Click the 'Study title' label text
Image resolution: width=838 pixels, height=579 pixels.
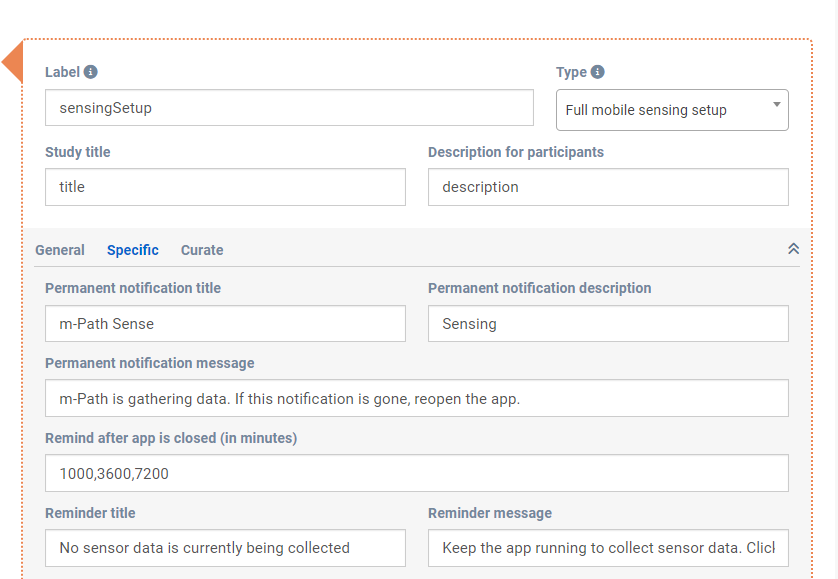pos(78,152)
